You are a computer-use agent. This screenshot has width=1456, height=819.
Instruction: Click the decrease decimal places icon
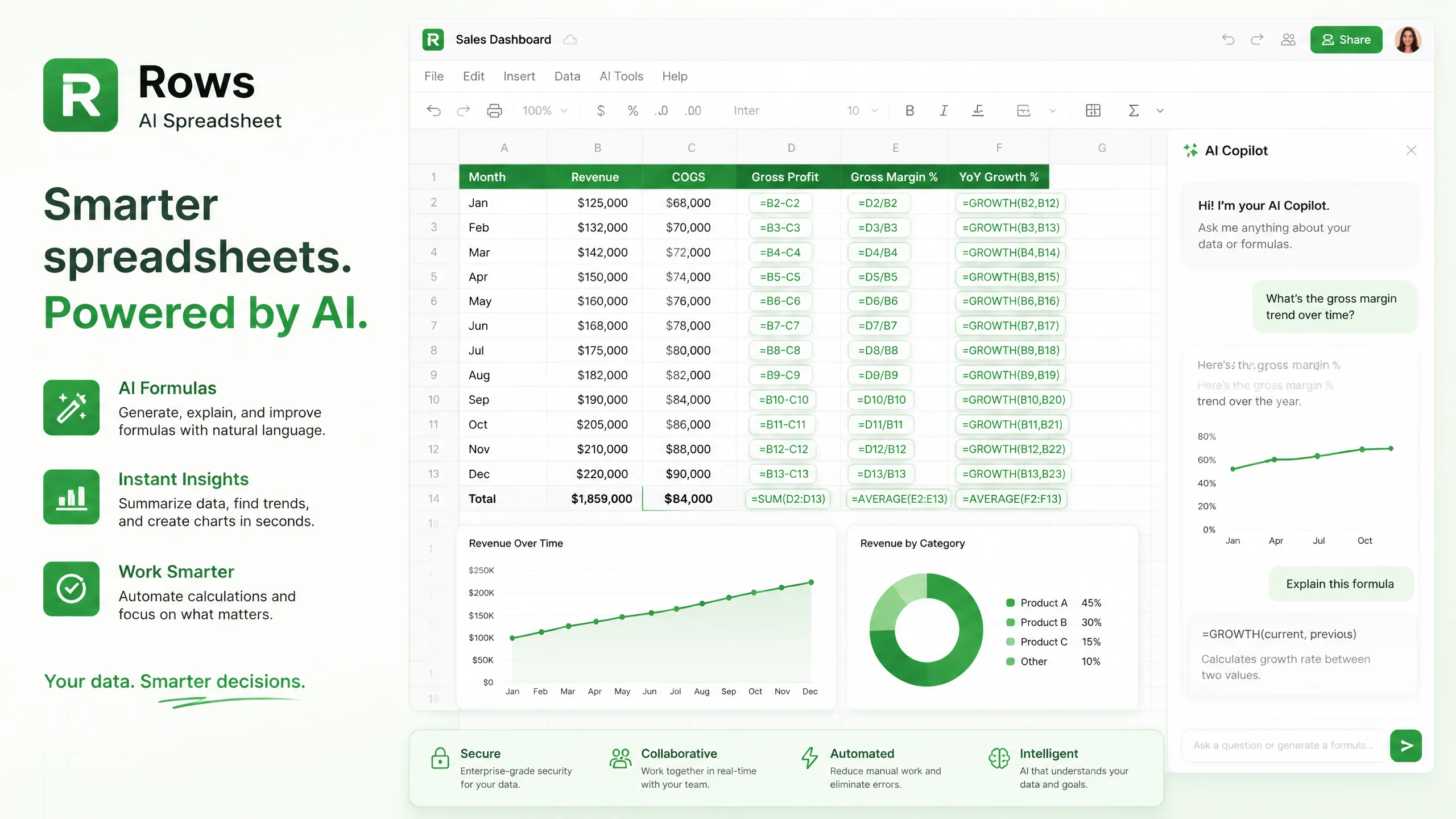click(661, 110)
